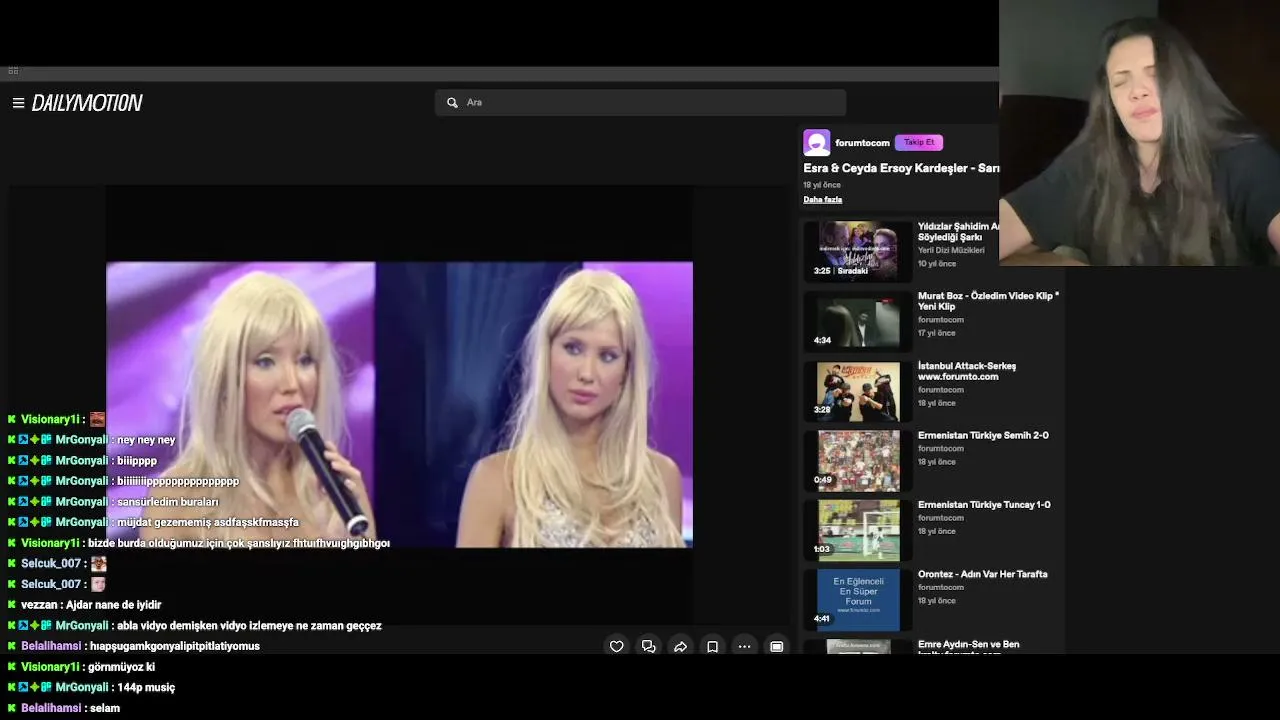Click the chat message 'ney ney ney'
This screenshot has width=1280, height=720.
pos(146,440)
